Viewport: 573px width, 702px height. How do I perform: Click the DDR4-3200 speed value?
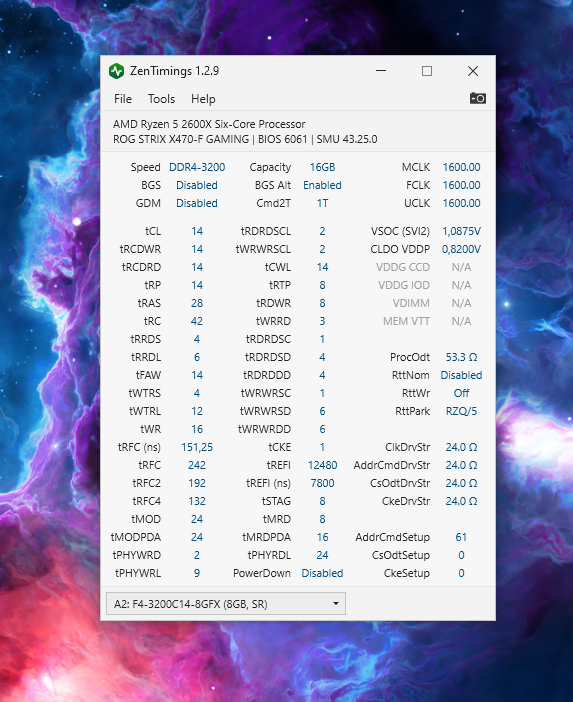coord(197,167)
